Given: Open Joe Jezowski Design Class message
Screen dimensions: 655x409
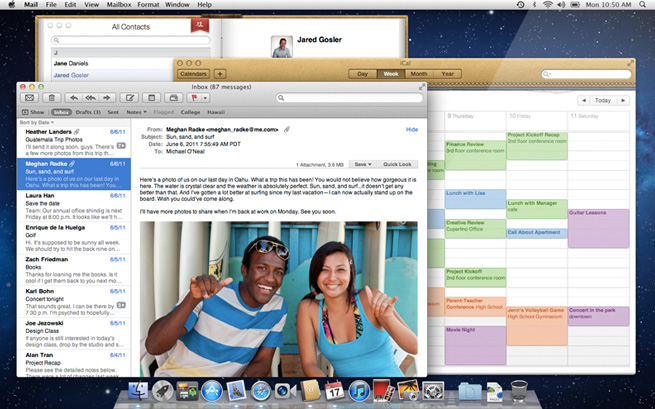Looking at the screenshot, I should point(74,333).
